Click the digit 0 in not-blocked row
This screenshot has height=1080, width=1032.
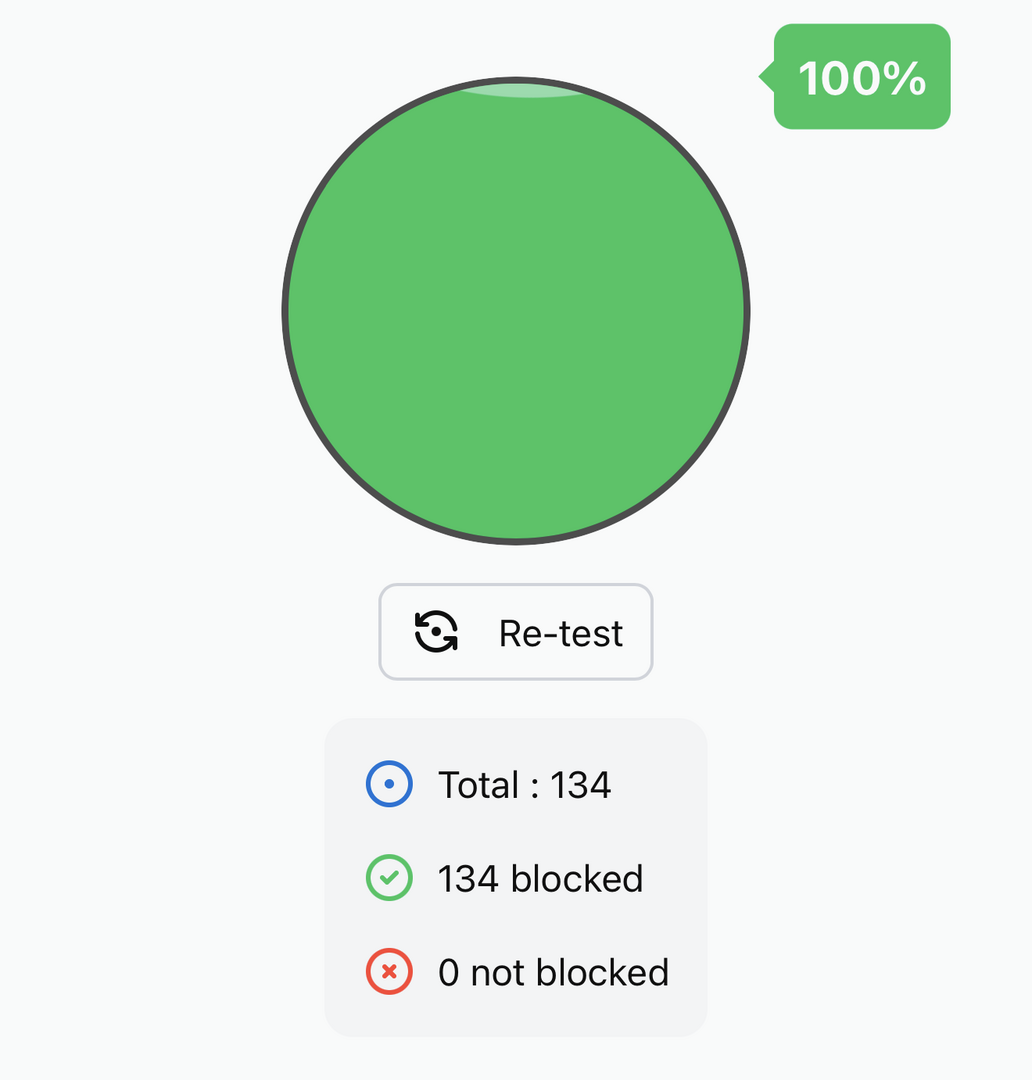pyautogui.click(x=449, y=973)
